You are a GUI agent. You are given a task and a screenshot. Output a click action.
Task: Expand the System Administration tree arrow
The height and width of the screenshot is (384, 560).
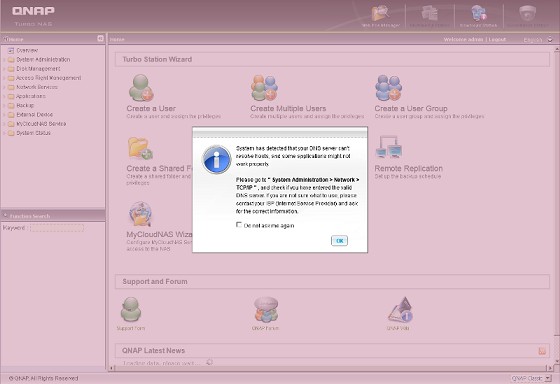[x=4, y=60]
